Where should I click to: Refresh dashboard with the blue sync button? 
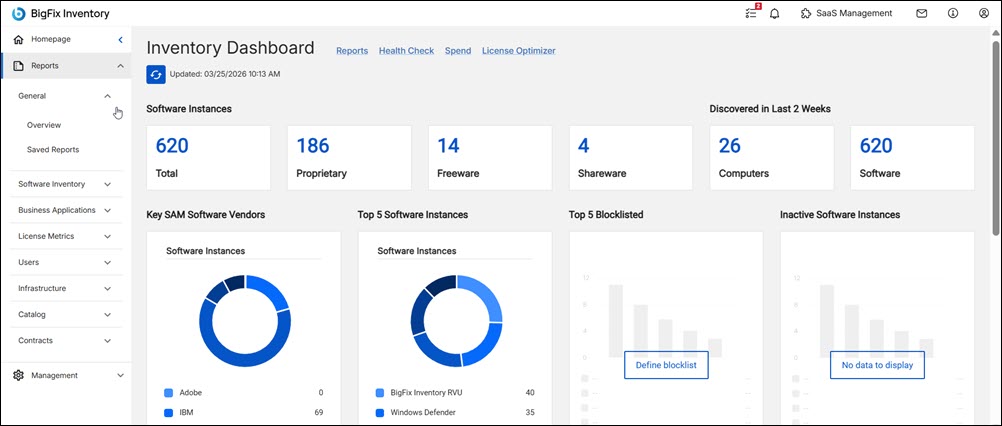click(x=156, y=74)
